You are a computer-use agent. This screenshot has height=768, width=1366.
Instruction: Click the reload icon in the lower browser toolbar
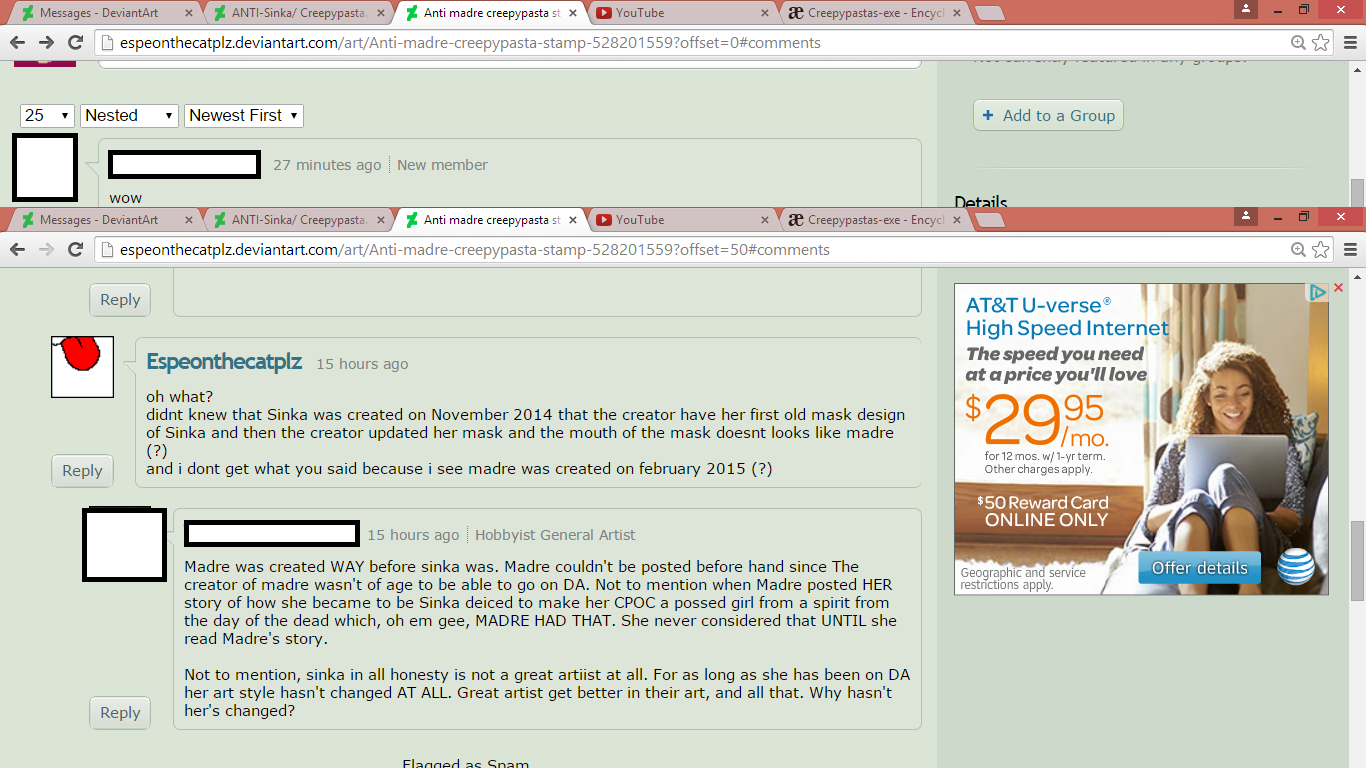coord(75,249)
